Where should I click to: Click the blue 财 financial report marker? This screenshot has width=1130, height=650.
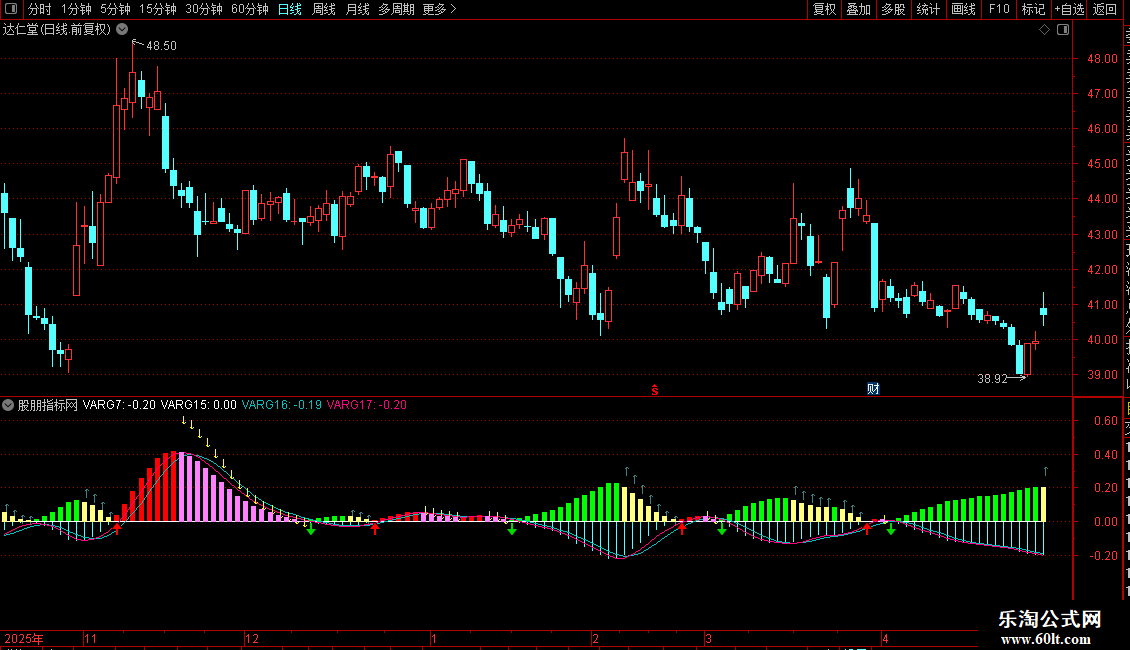pyautogui.click(x=873, y=389)
